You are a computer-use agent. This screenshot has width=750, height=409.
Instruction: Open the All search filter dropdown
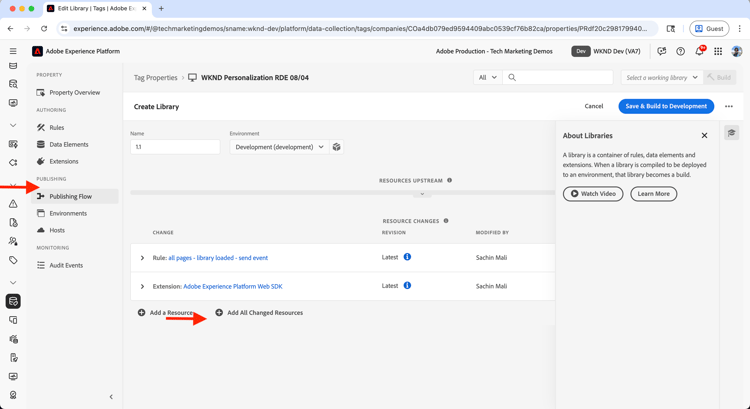[488, 77]
